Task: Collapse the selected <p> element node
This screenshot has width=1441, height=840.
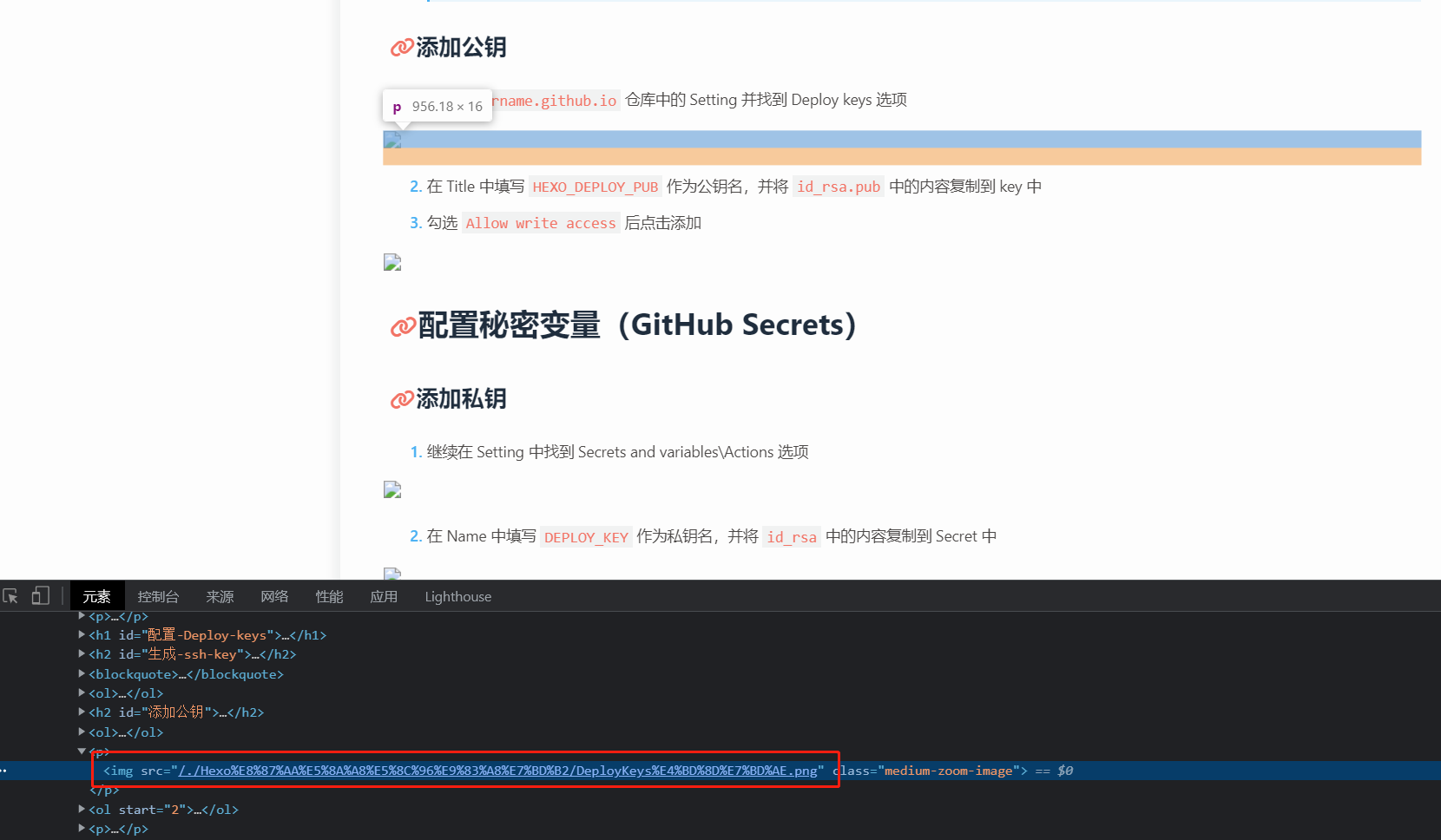Action: [81, 751]
